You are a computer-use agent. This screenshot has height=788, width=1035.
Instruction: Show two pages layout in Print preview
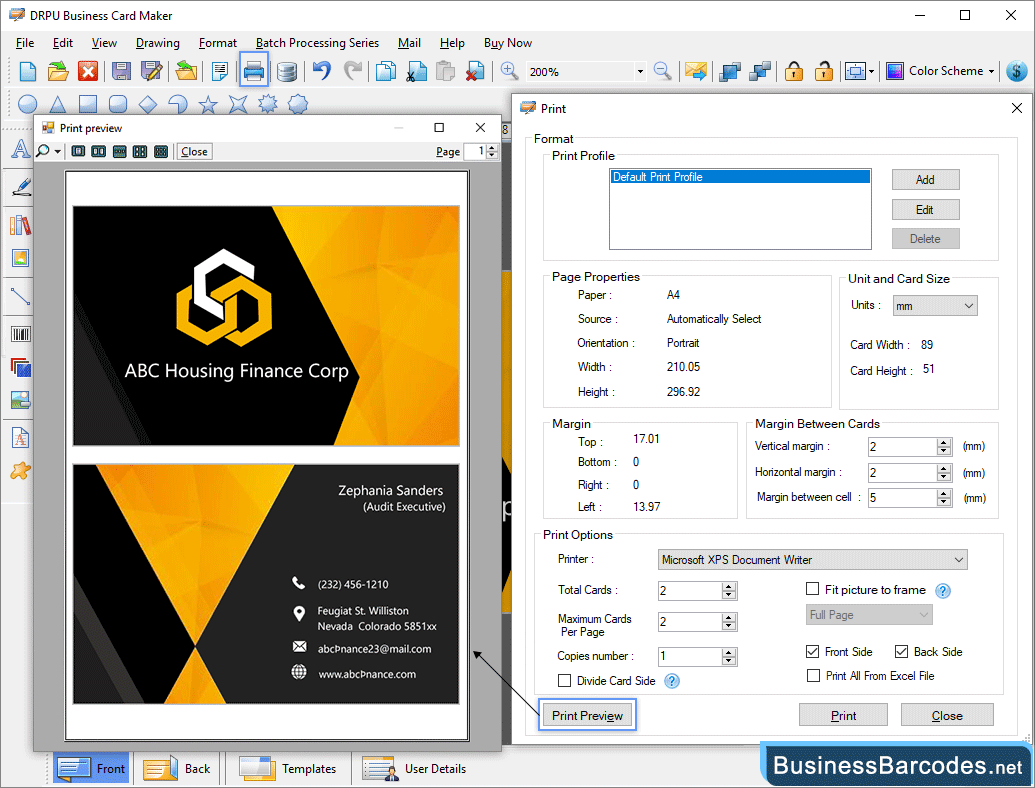pyautogui.click(x=98, y=152)
